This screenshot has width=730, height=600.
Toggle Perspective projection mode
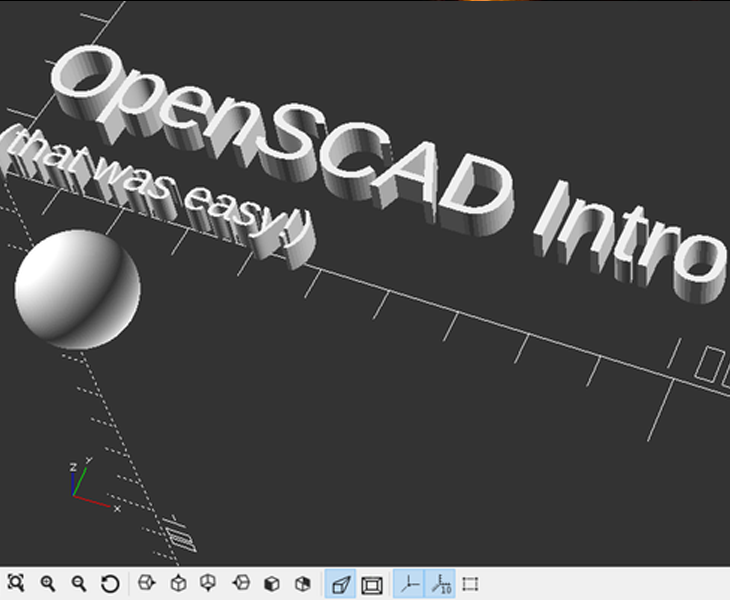coord(340,584)
